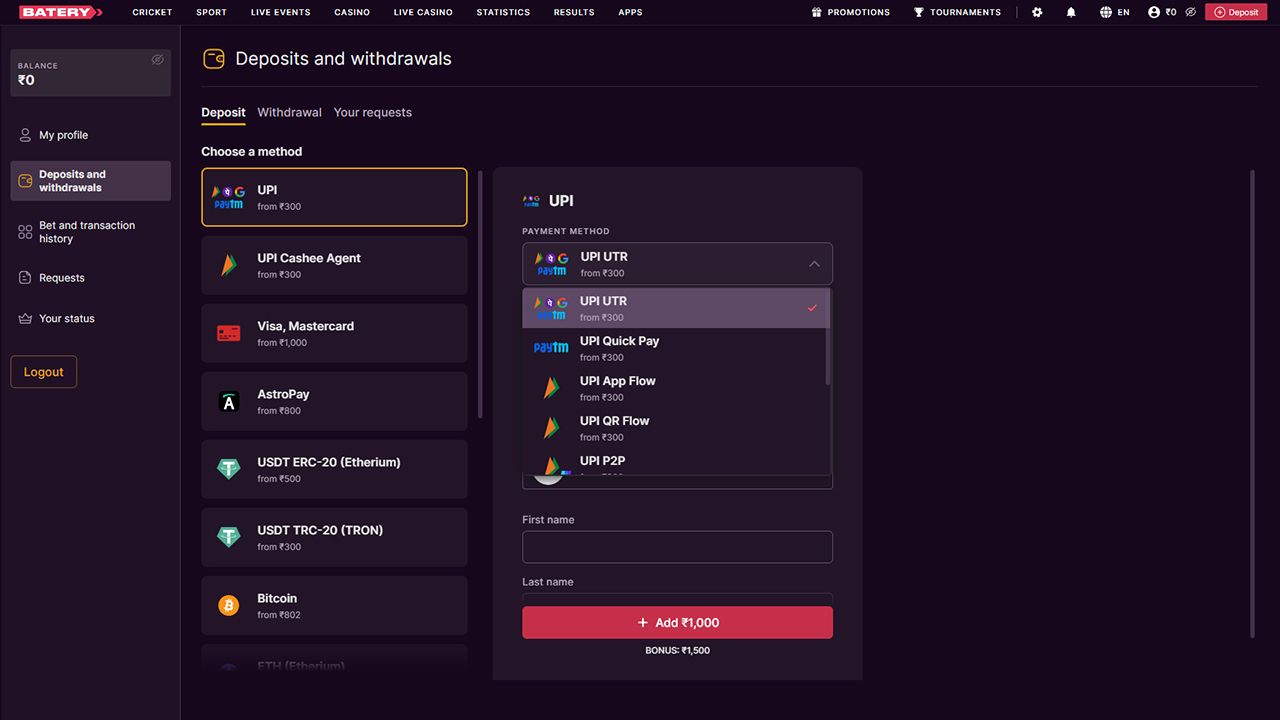This screenshot has height=720, width=1280.
Task: Click the Requests document icon
Action: [25, 278]
